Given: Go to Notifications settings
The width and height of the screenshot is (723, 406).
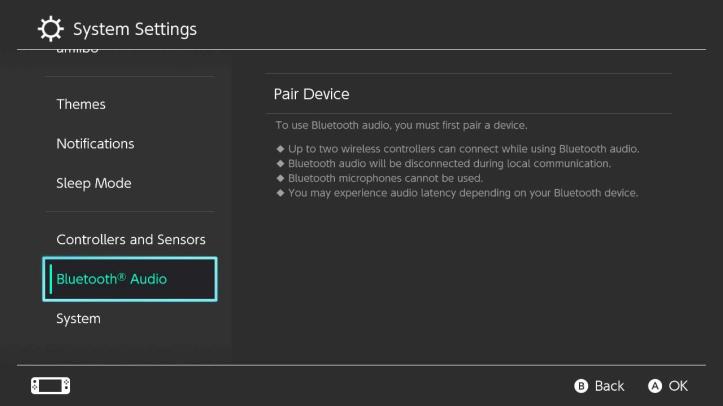Looking at the screenshot, I should pyautogui.click(x=95, y=144).
